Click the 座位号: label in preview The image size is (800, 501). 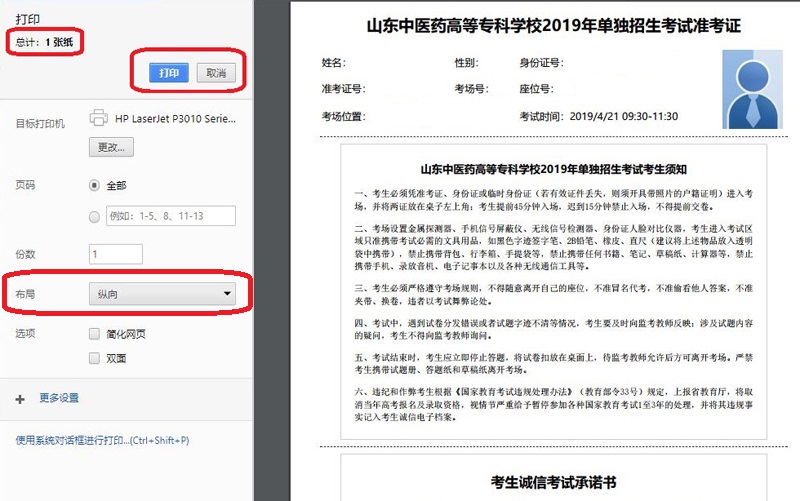pyautogui.click(x=537, y=89)
